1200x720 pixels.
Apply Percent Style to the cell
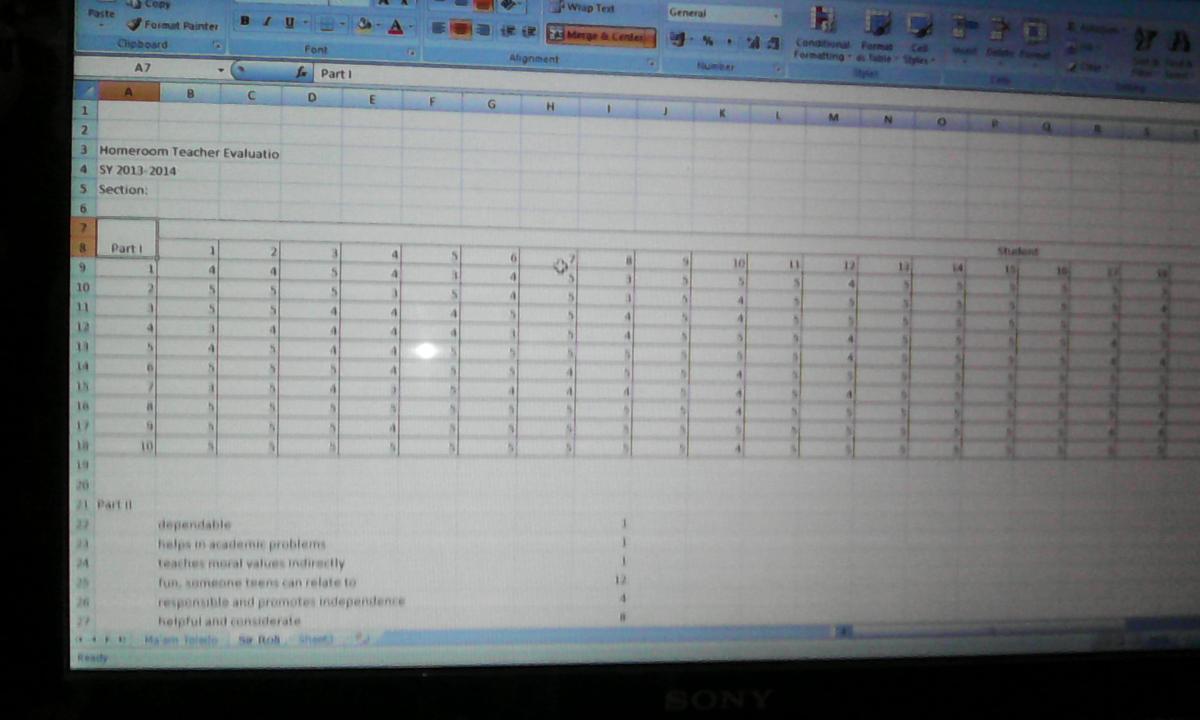coord(707,40)
